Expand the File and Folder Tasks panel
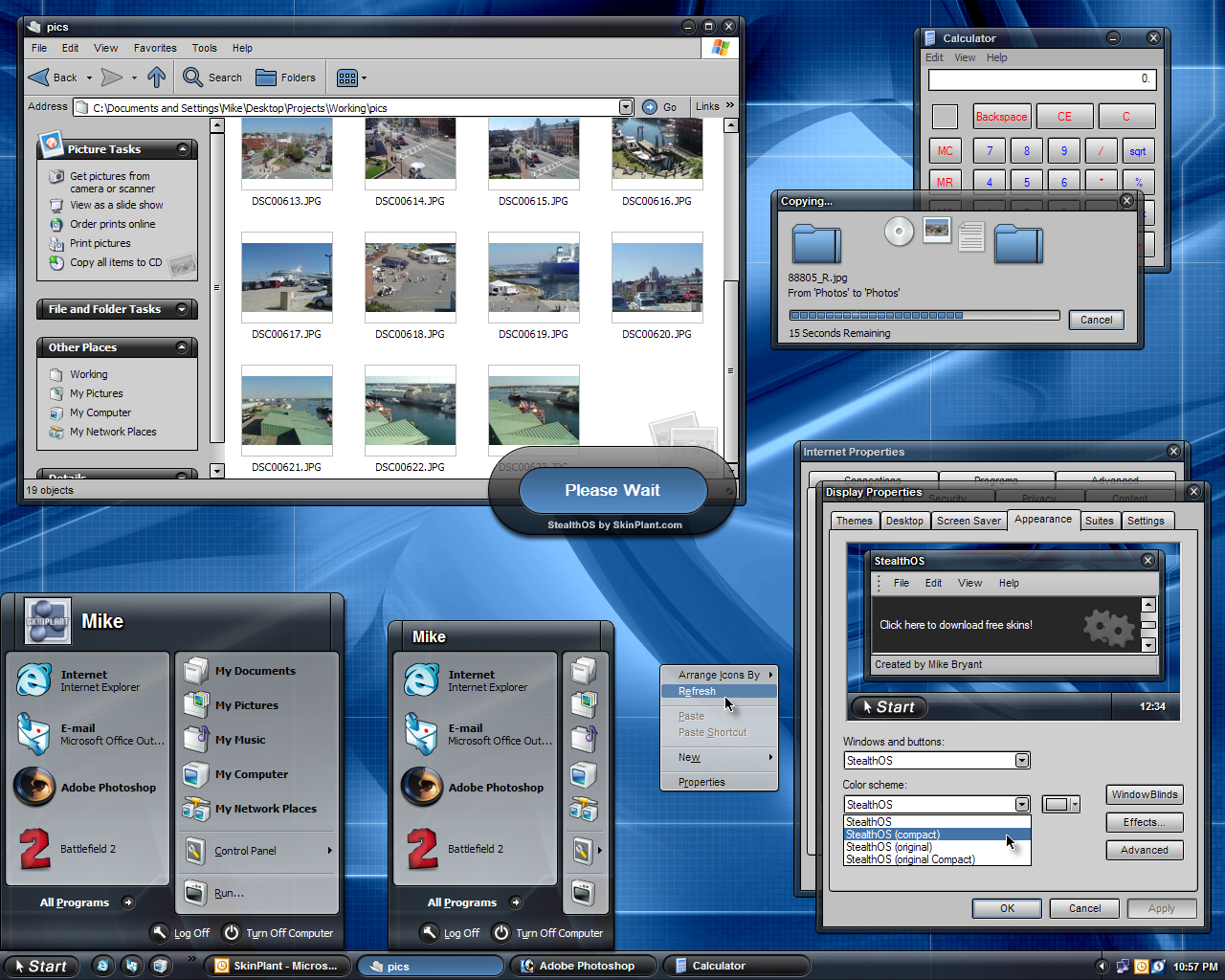Screen dimensions: 1225x980 click(x=183, y=309)
